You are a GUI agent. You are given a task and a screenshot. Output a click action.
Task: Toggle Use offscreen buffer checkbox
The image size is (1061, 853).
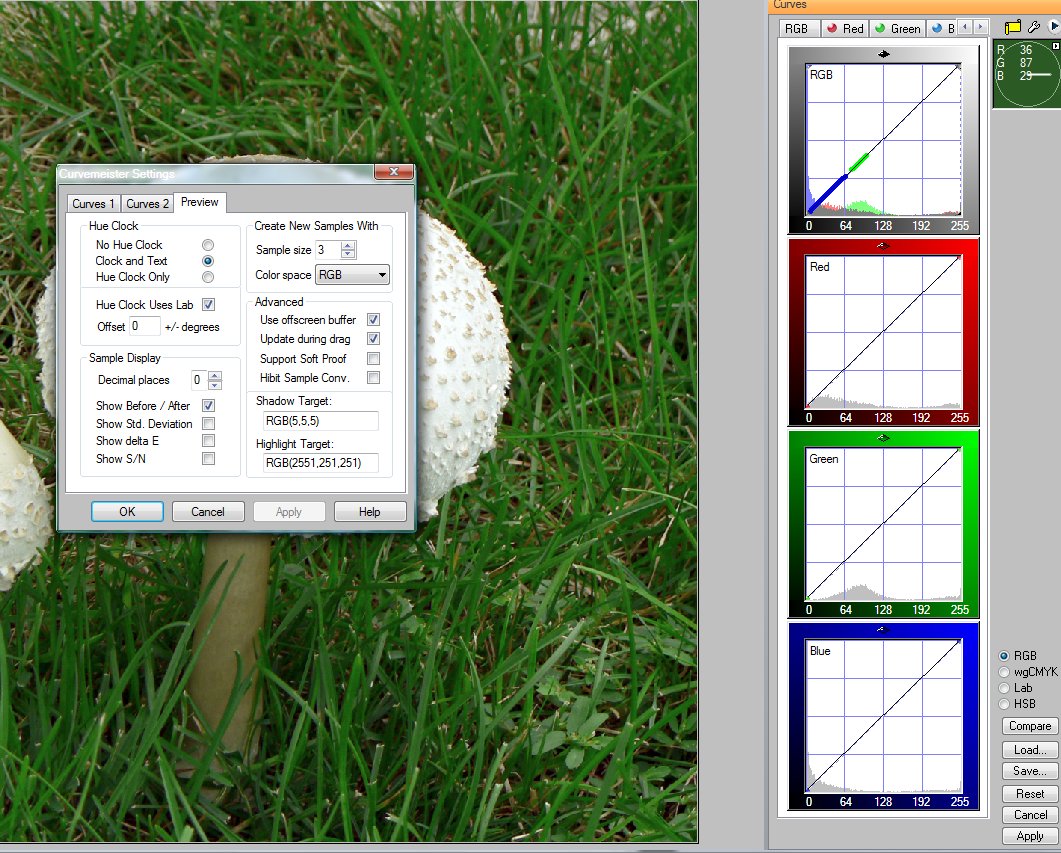(373, 319)
